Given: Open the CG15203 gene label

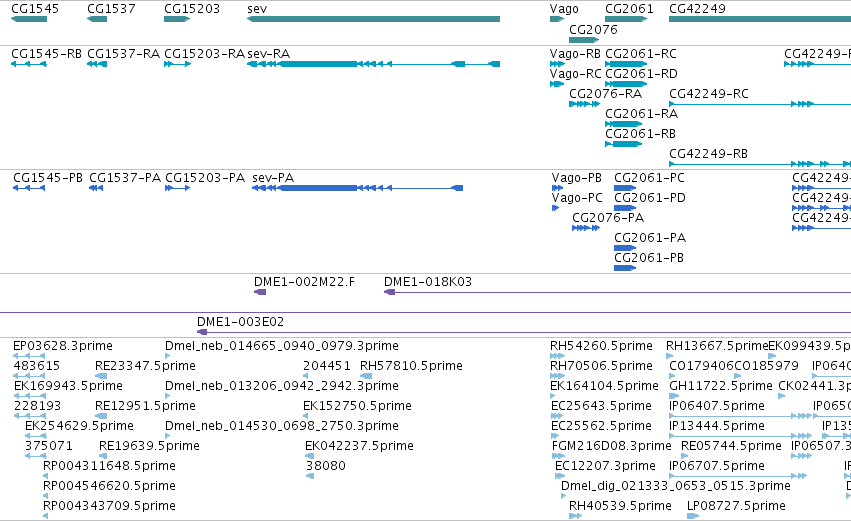Looking at the screenshot, I should point(192,9).
